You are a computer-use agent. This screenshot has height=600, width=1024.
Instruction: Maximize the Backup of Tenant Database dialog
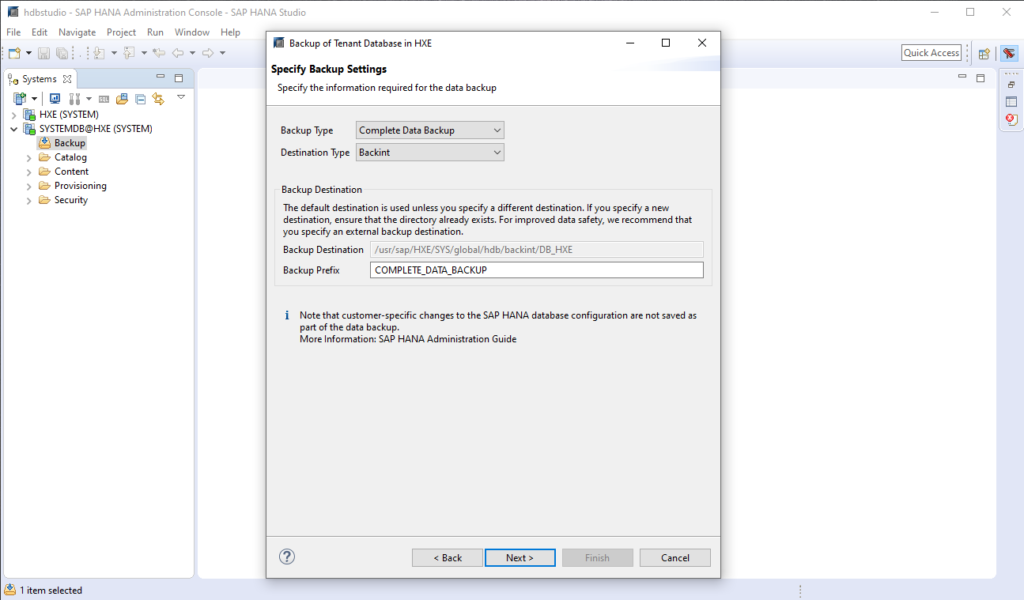[665, 43]
